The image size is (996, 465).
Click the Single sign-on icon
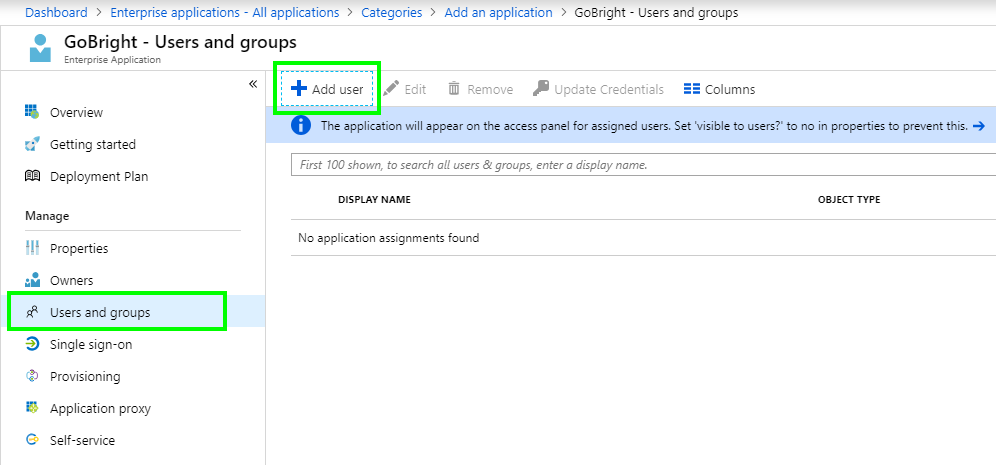point(32,344)
